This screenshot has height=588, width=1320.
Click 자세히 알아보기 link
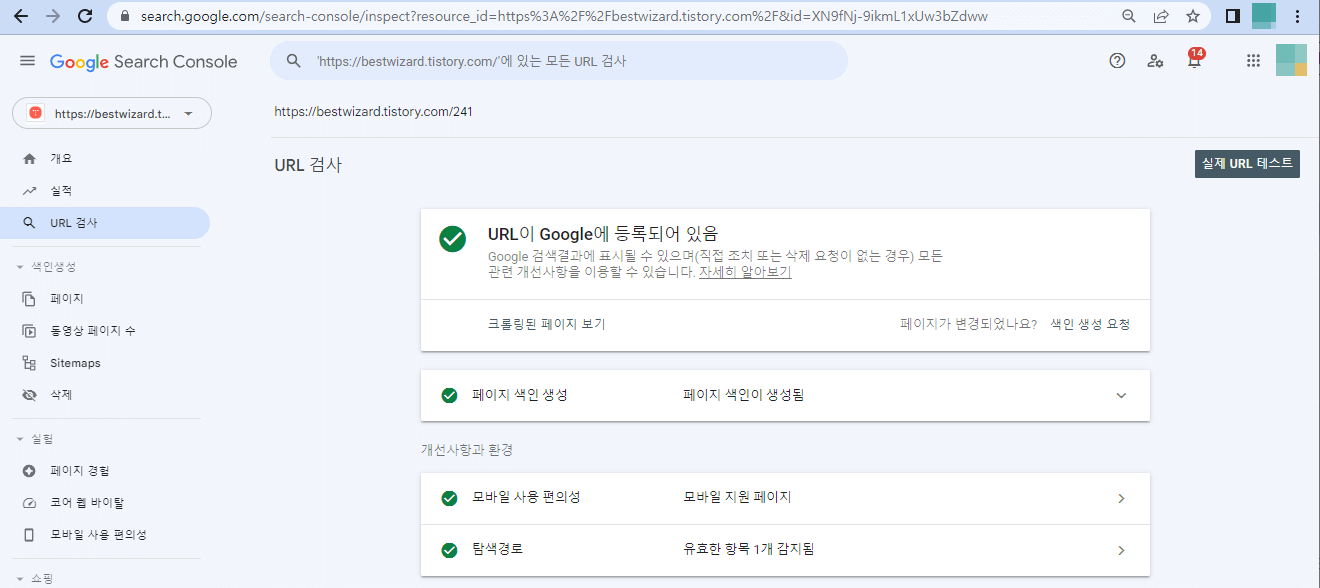pyautogui.click(x=745, y=272)
